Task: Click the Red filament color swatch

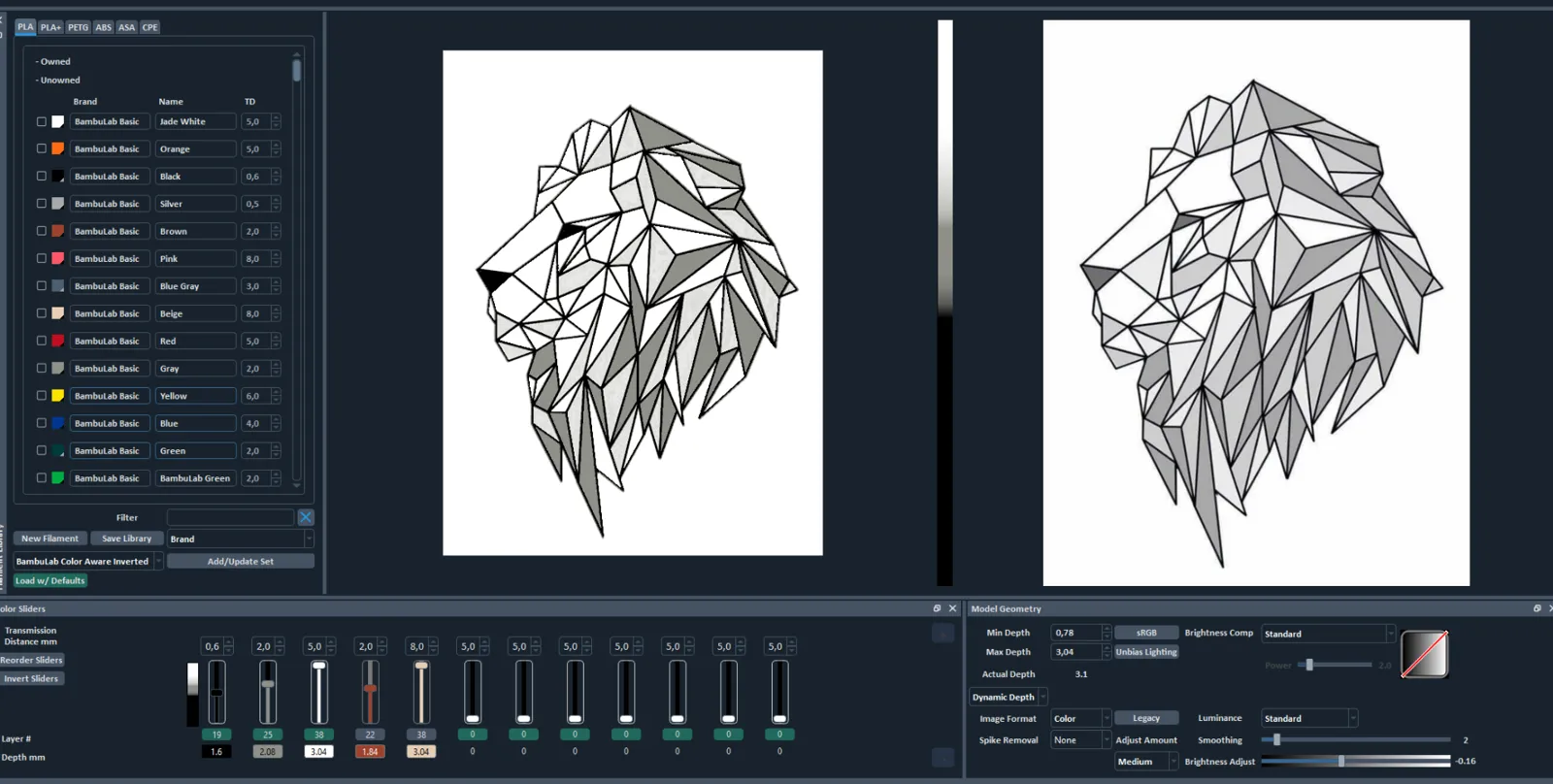Action: coord(58,341)
